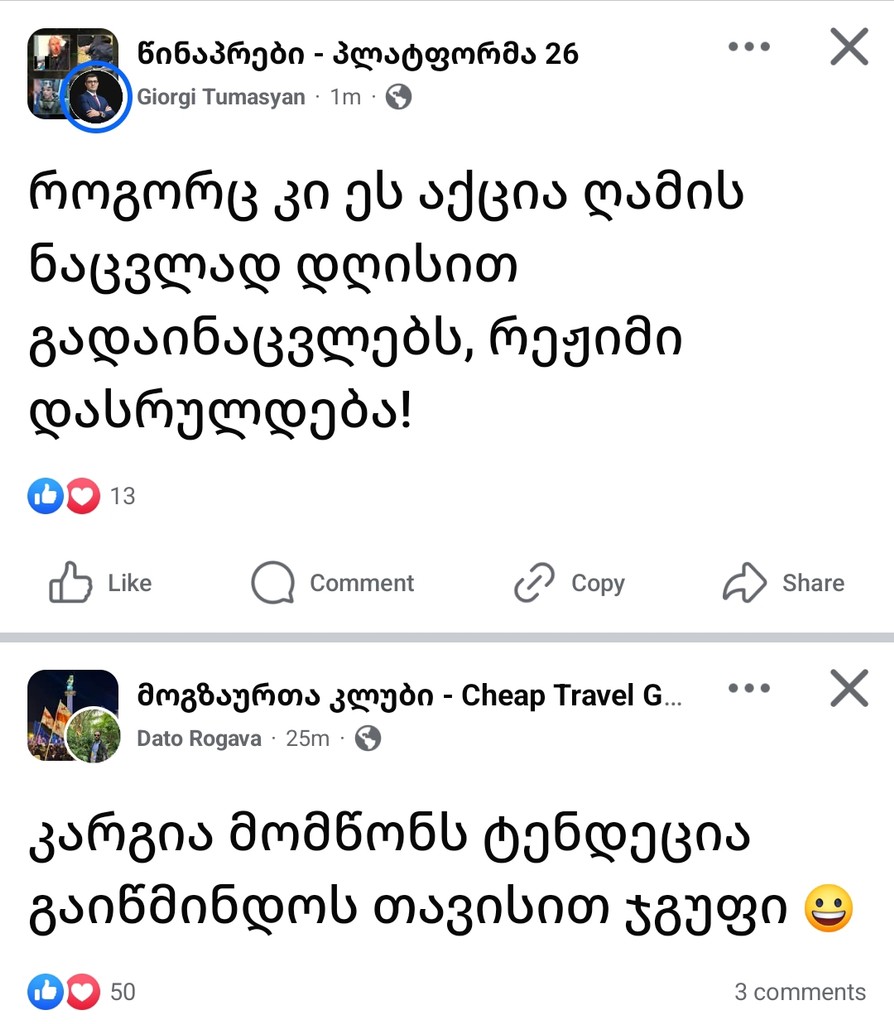This screenshot has height=1024, width=894.
Task: Visit Giorgi Tumasyan's profile name link
Action: coord(221,98)
